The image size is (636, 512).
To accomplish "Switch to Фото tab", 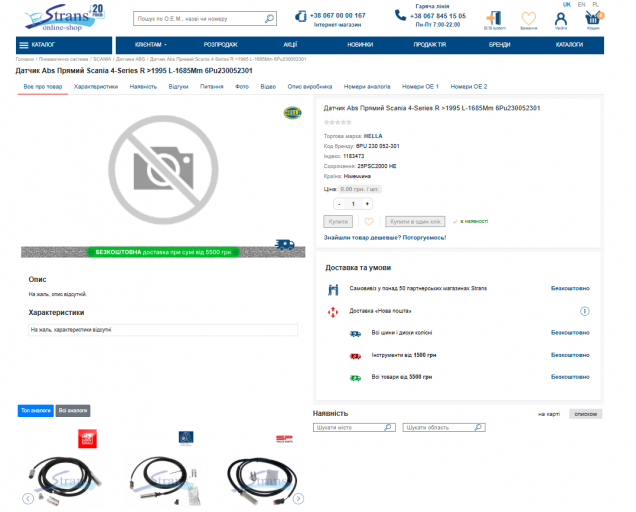I will tap(242, 87).
